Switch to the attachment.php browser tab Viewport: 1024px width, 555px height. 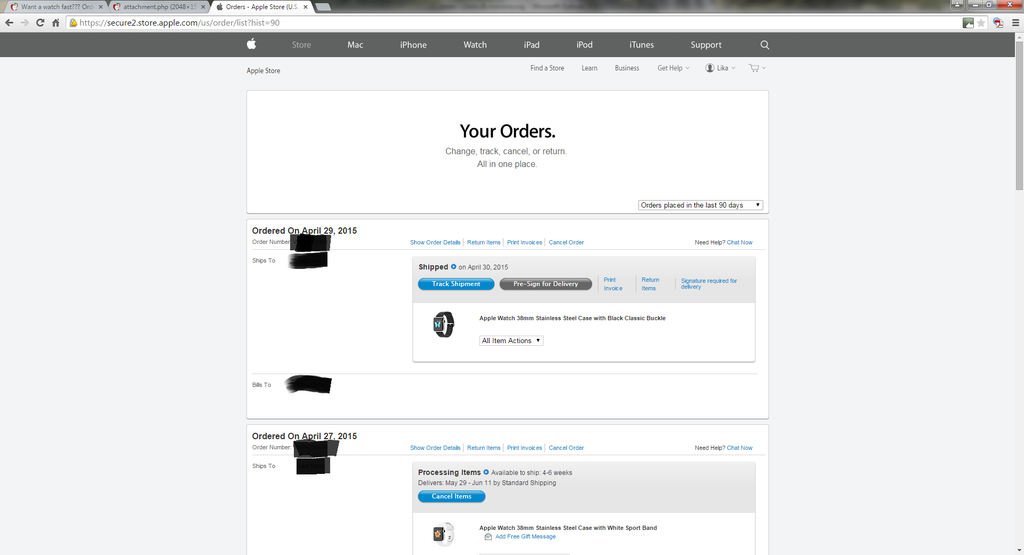pyautogui.click(x=159, y=7)
